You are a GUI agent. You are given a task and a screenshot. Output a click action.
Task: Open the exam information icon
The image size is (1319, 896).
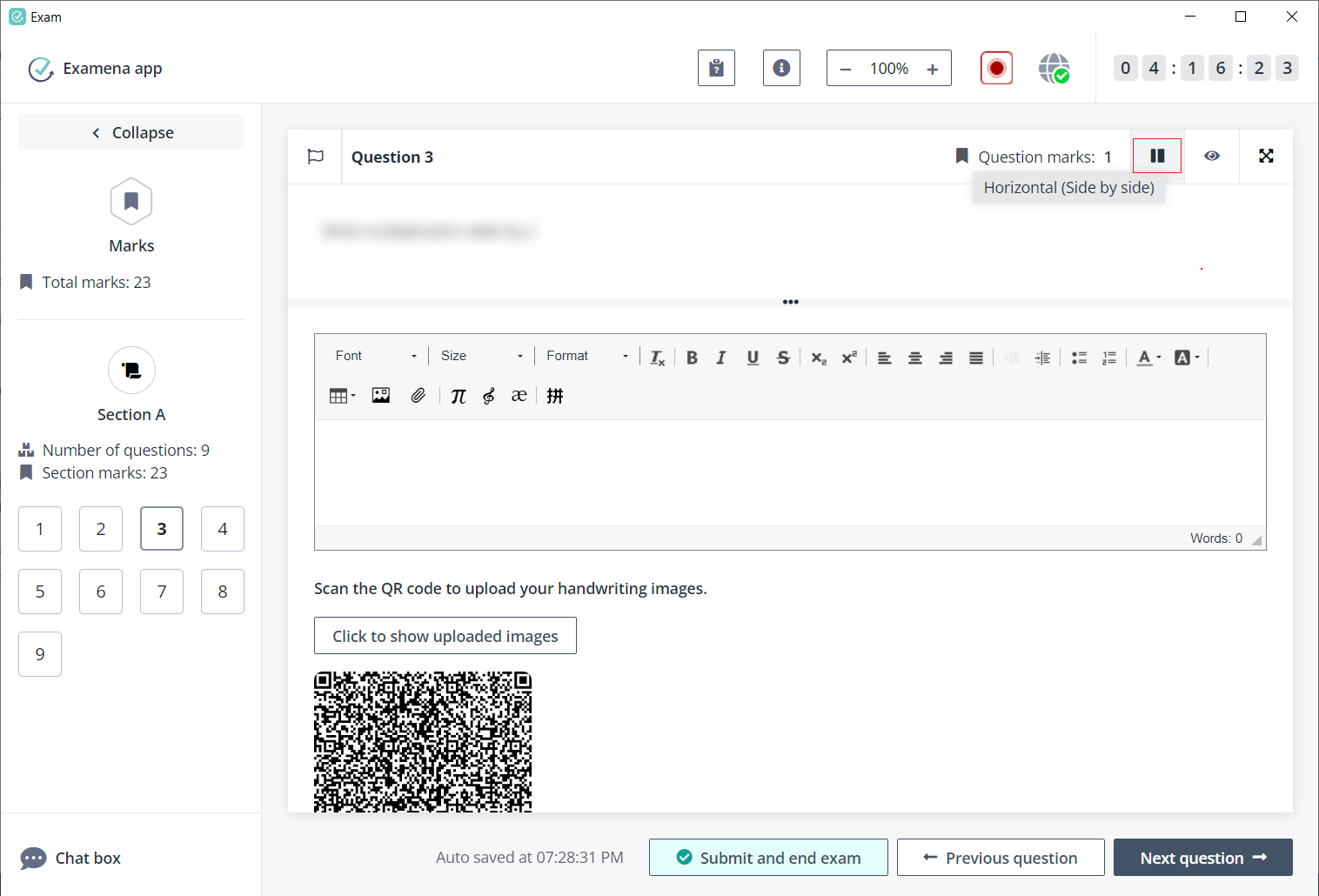click(x=781, y=68)
